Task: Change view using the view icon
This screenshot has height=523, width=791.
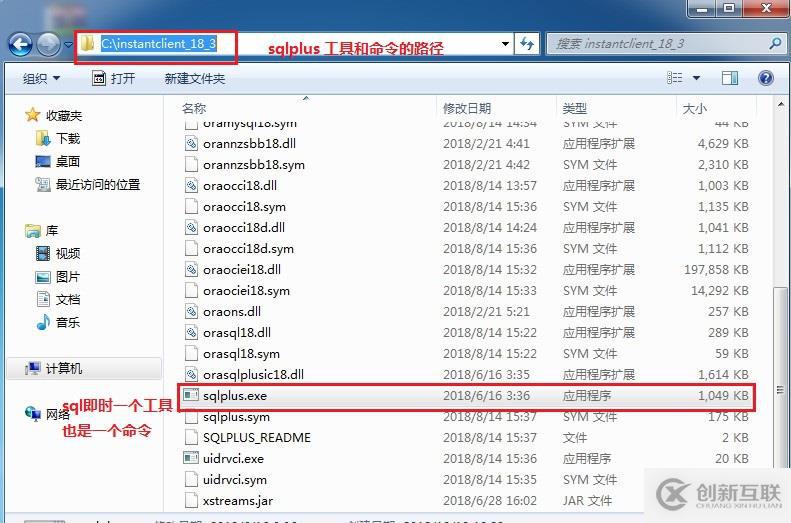Action: pos(674,78)
